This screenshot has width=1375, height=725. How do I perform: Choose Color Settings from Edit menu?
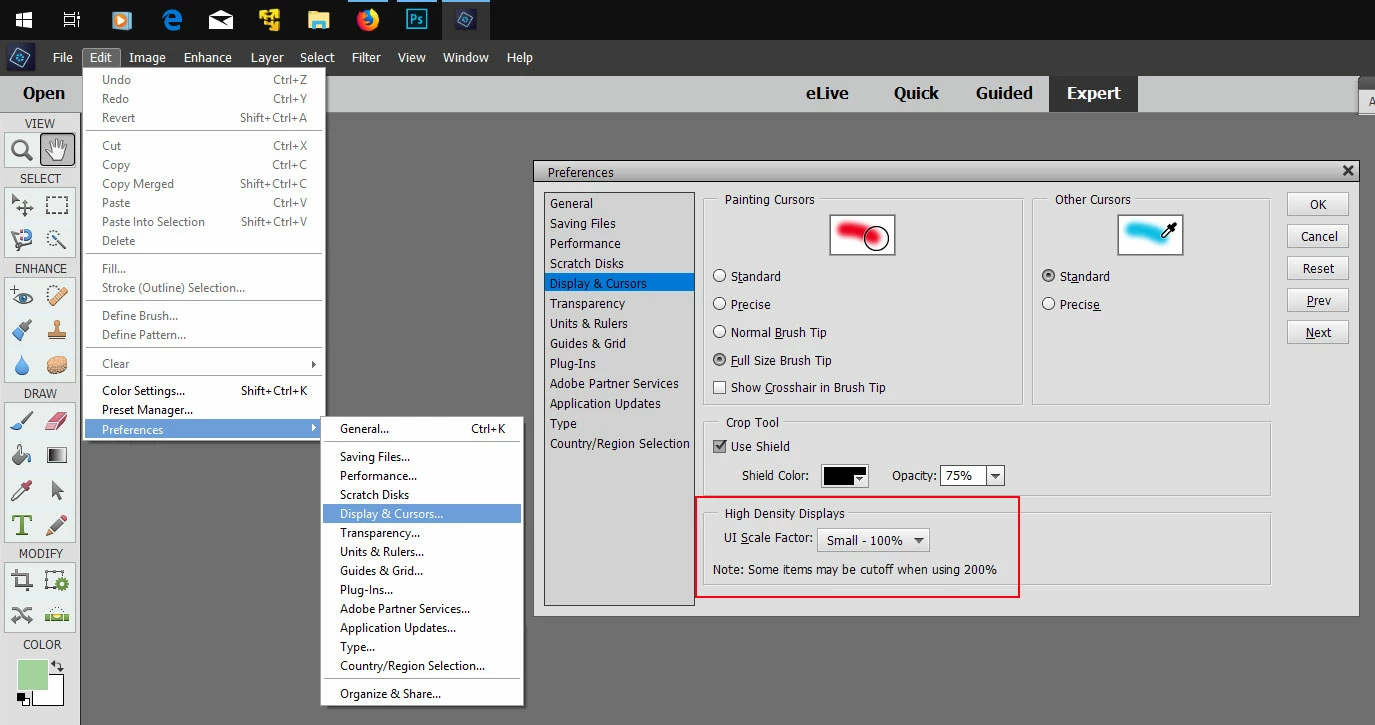pyautogui.click(x=204, y=391)
